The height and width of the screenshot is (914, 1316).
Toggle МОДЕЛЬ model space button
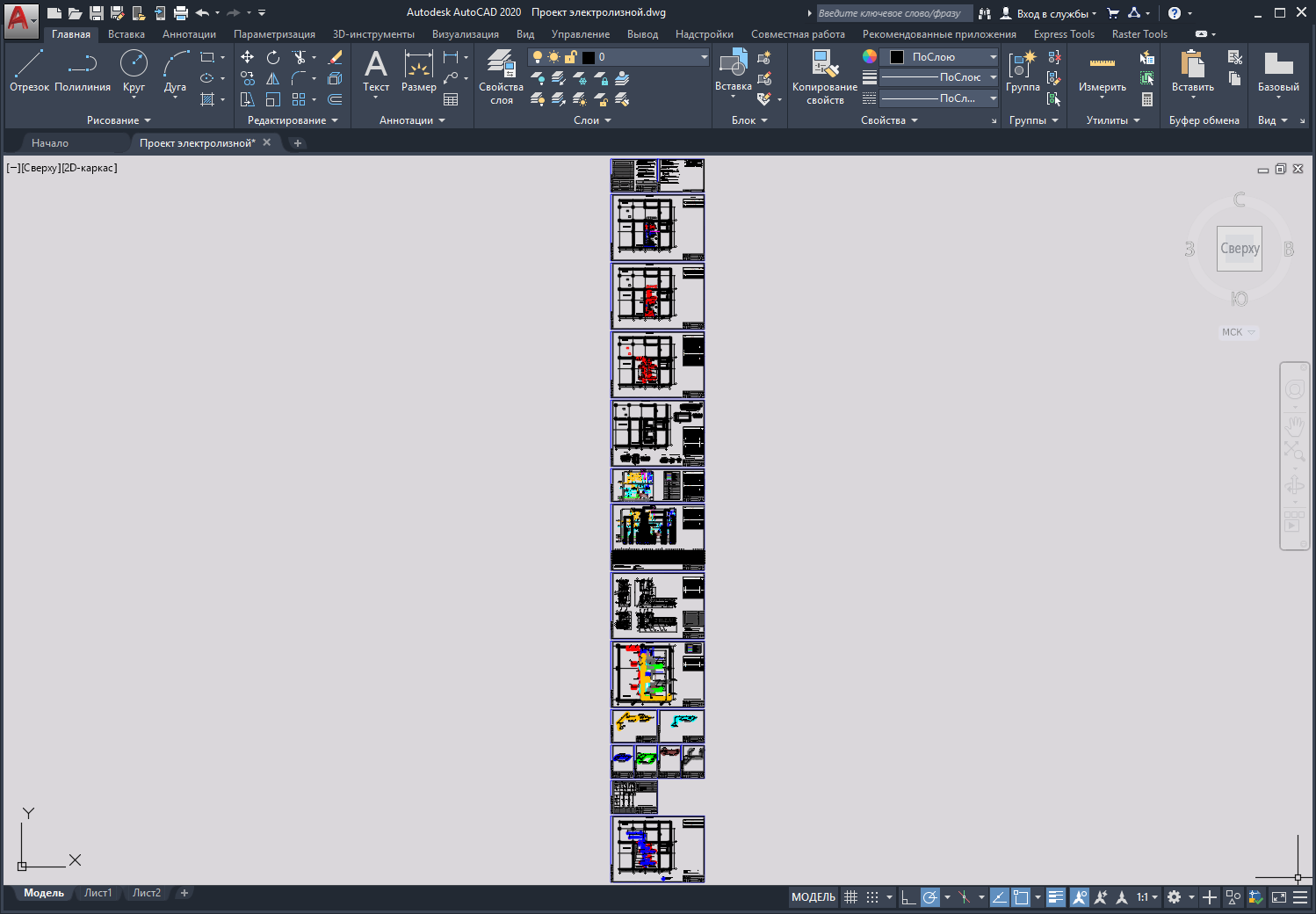pos(813,897)
